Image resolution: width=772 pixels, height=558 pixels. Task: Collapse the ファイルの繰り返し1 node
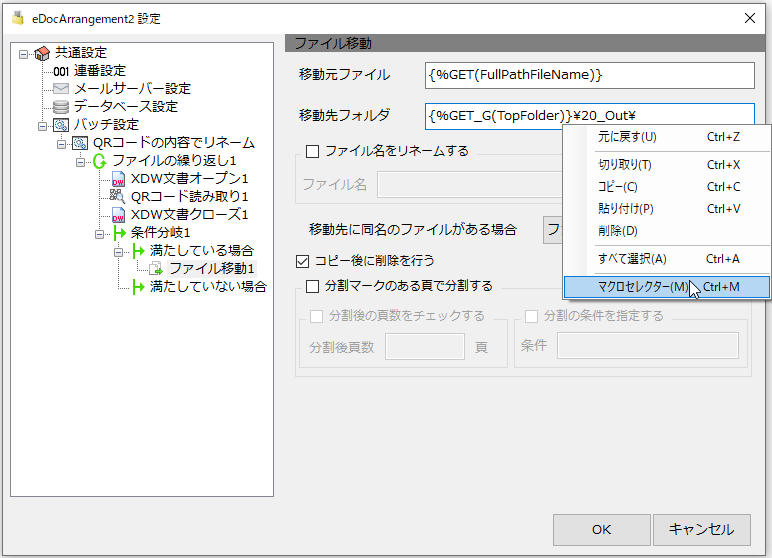(80, 162)
